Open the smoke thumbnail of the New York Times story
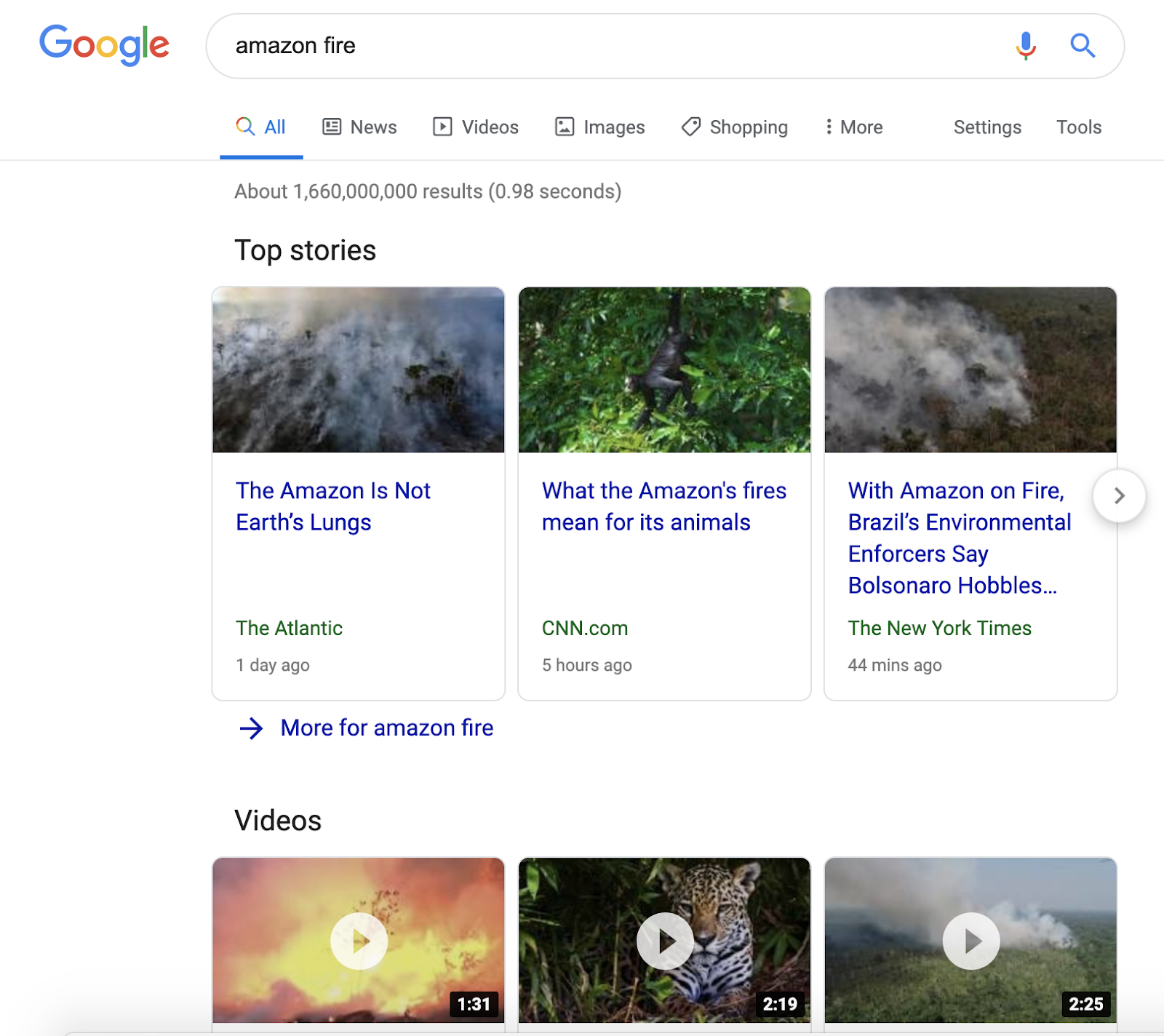Image resolution: width=1164 pixels, height=1036 pixels. pyautogui.click(x=971, y=370)
